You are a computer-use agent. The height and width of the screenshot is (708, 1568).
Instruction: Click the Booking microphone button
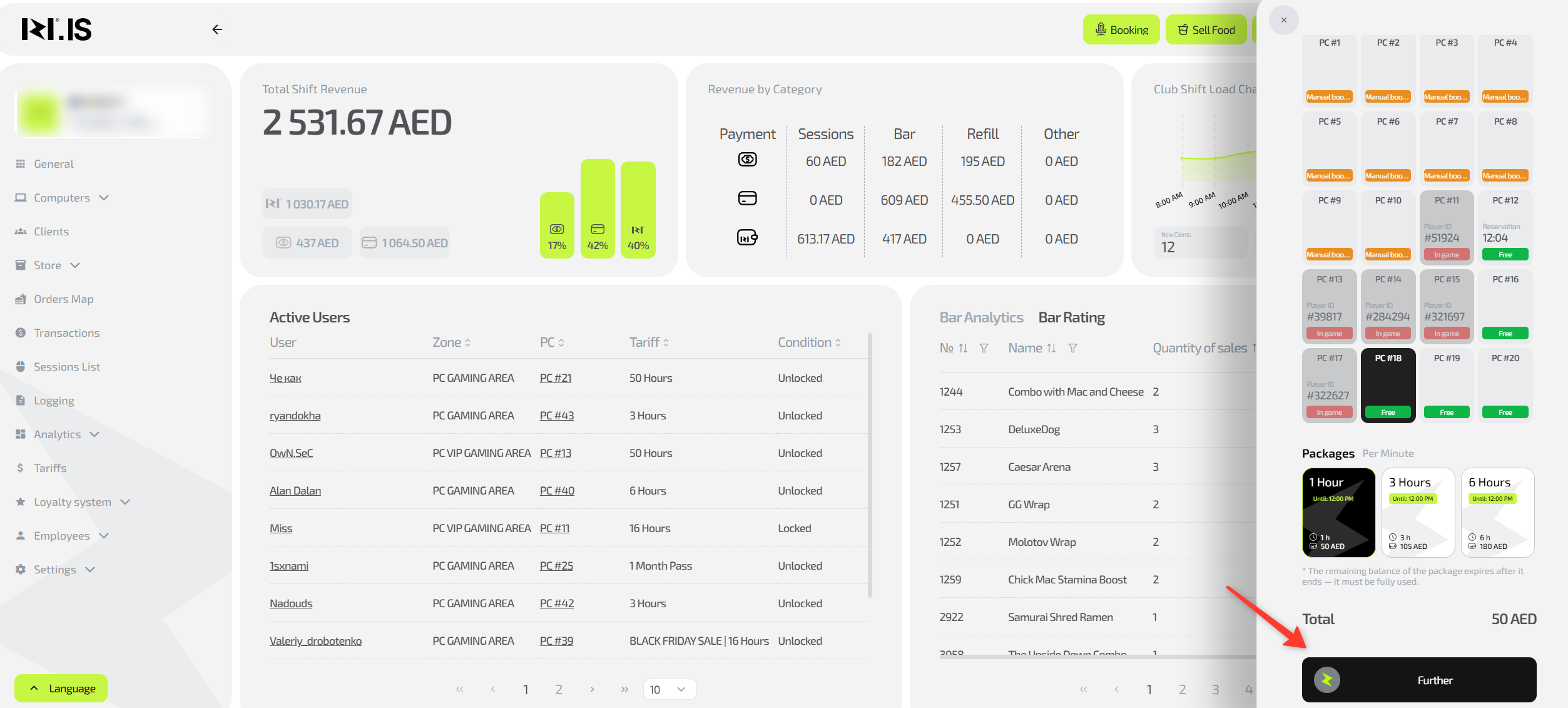[1121, 30]
